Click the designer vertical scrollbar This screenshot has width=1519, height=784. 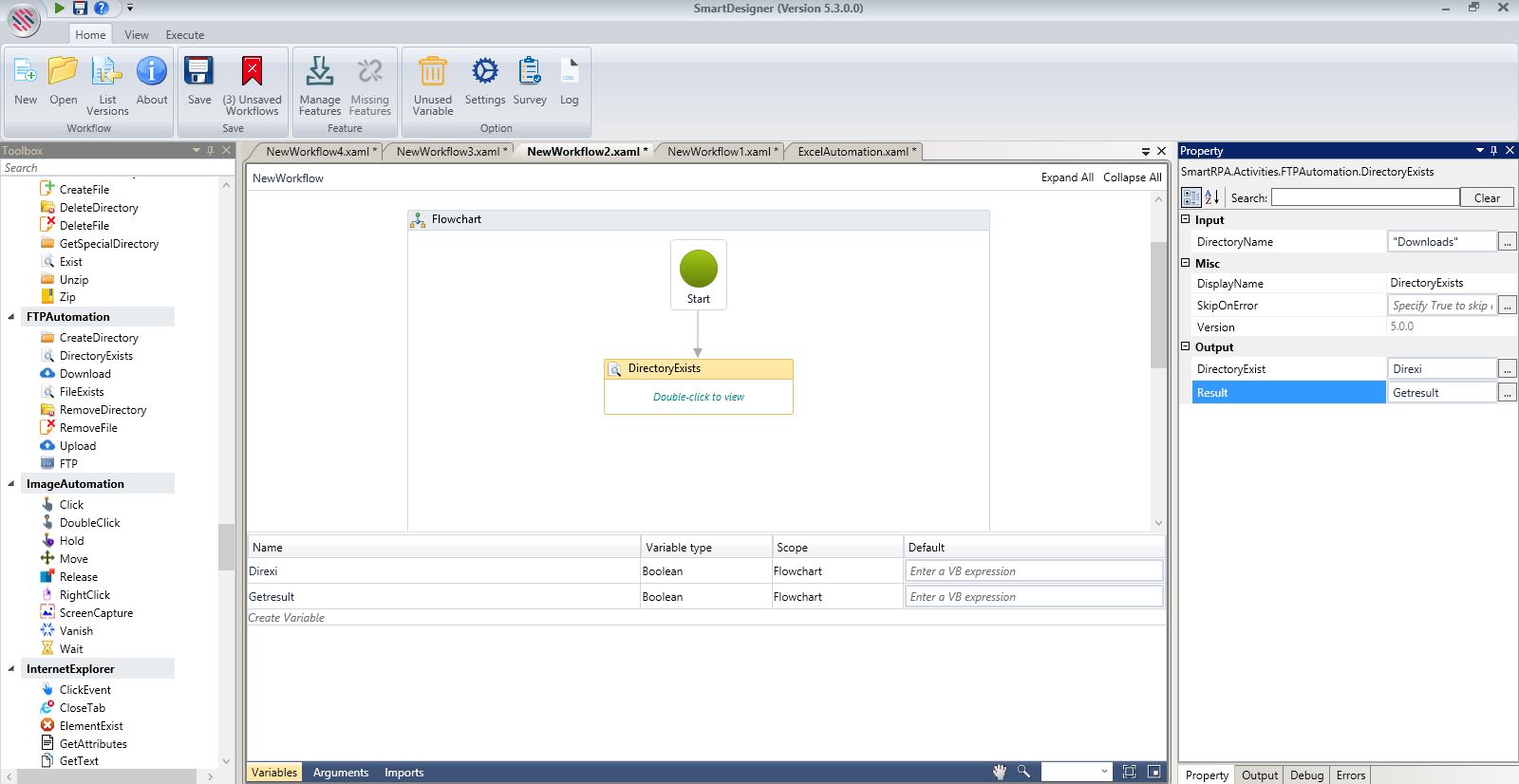pyautogui.click(x=1157, y=304)
